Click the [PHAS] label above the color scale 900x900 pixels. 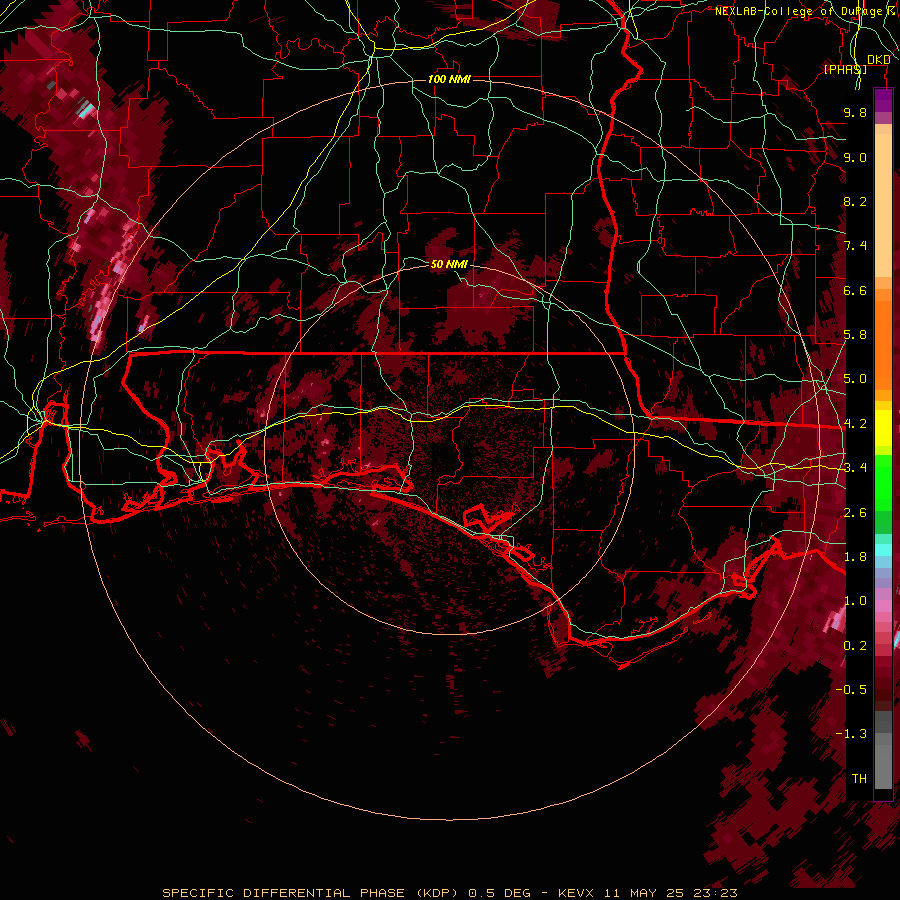[x=845, y=69]
